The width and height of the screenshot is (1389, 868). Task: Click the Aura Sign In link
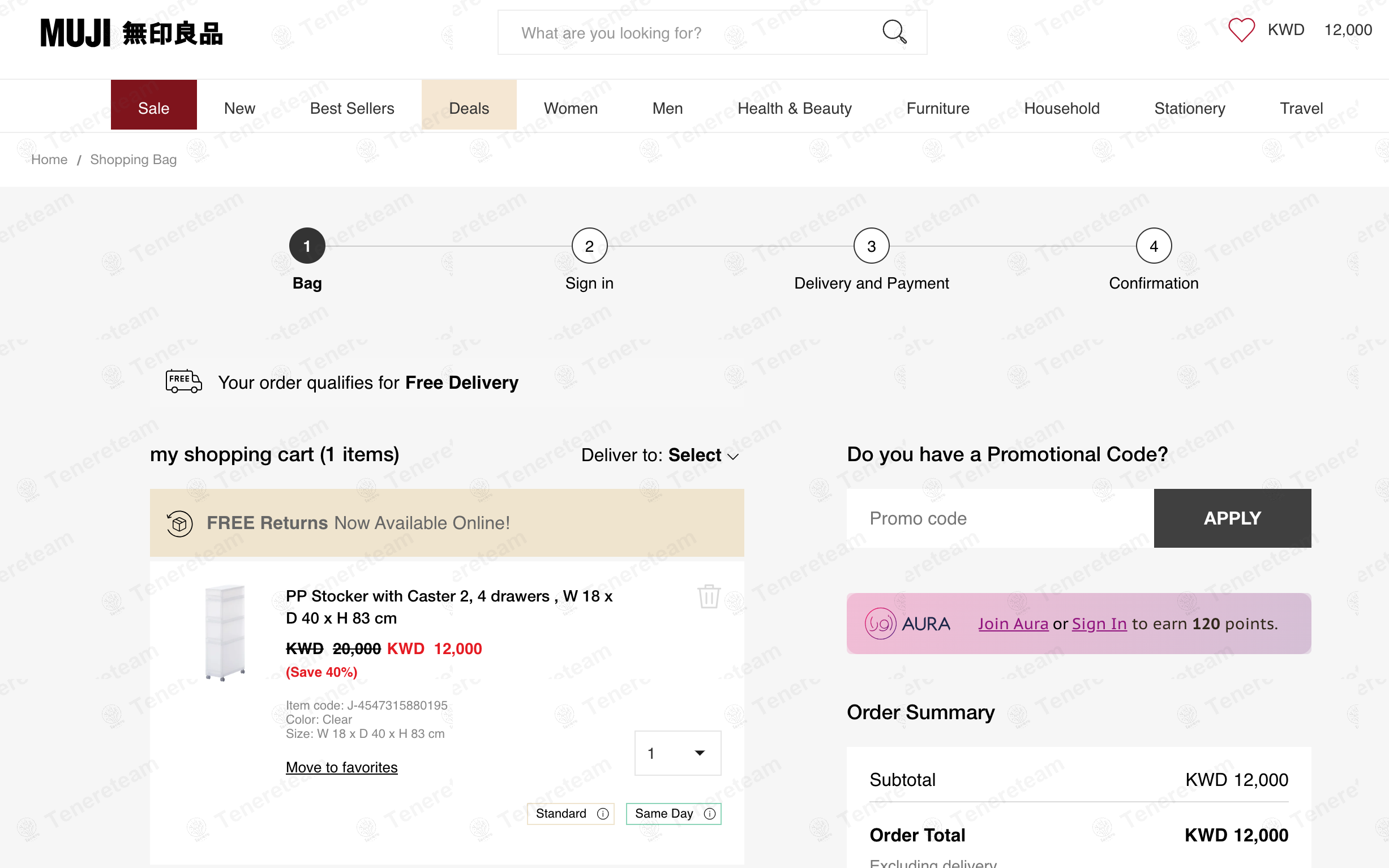point(1100,624)
